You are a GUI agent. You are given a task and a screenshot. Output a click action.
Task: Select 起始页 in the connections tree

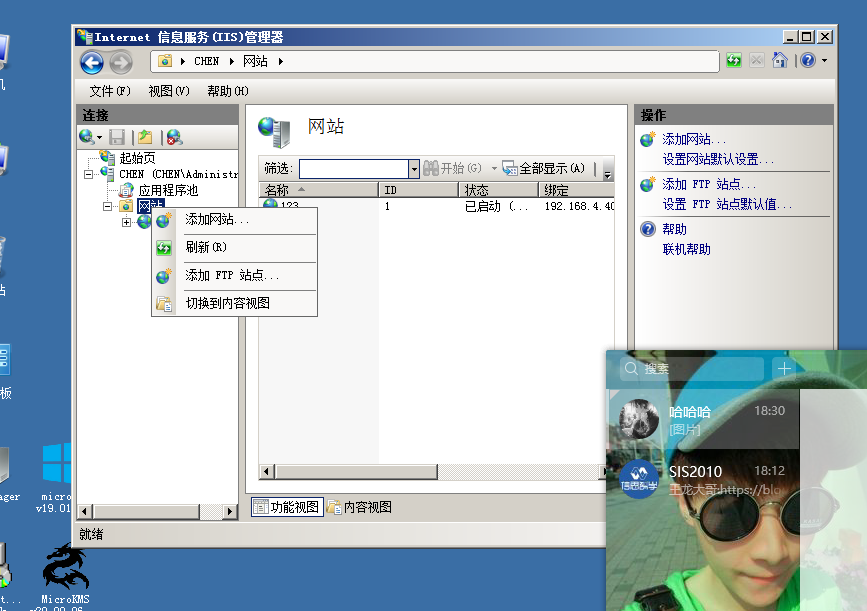[x=137, y=158]
